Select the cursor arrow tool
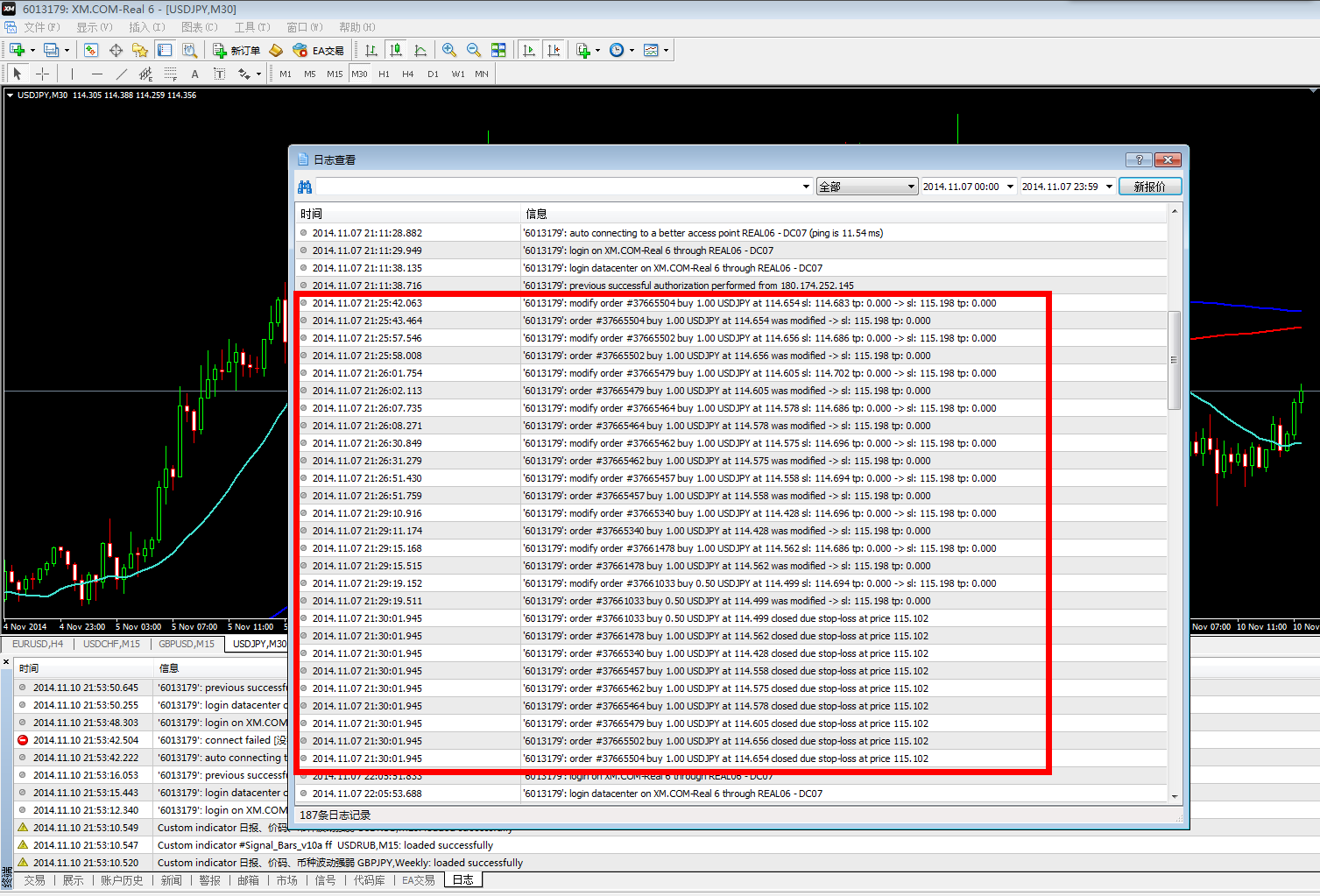The width and height of the screenshot is (1320, 896). [x=18, y=74]
